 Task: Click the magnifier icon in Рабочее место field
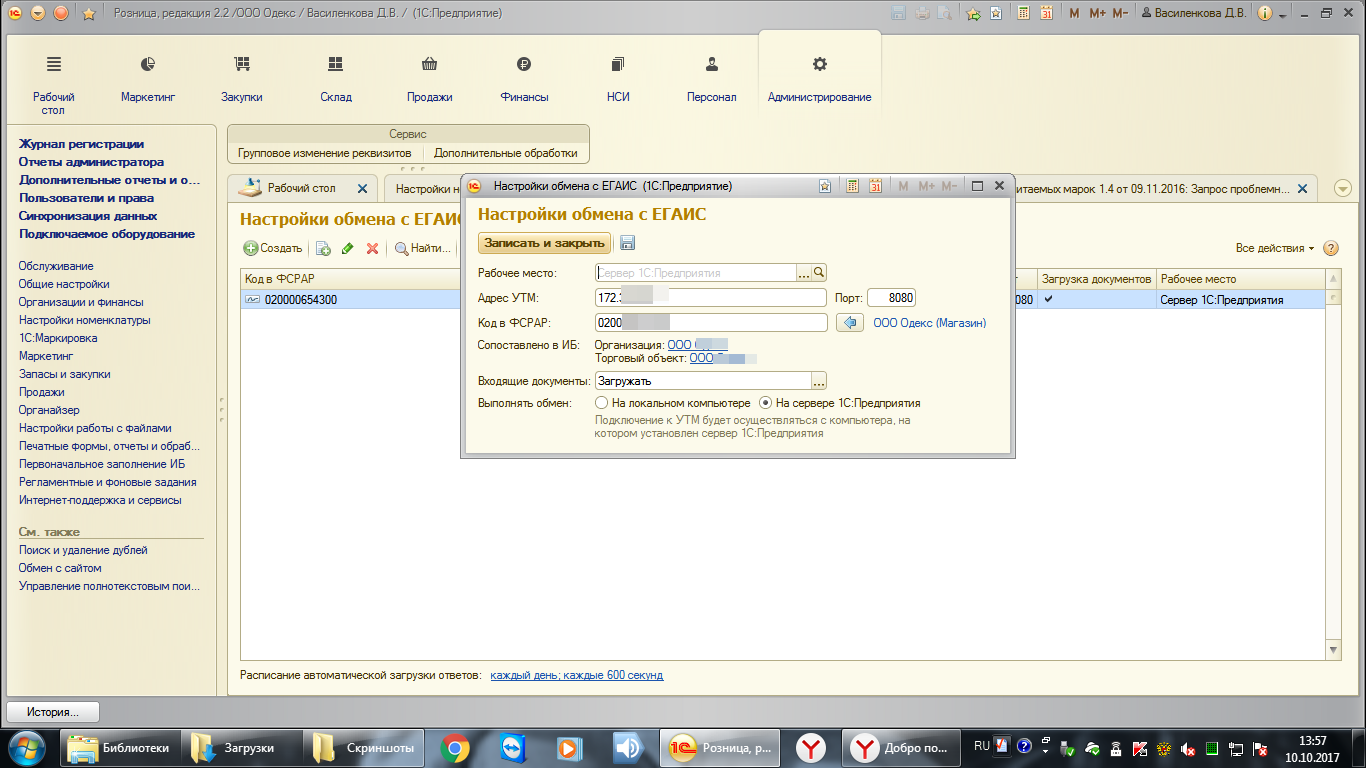pos(818,272)
